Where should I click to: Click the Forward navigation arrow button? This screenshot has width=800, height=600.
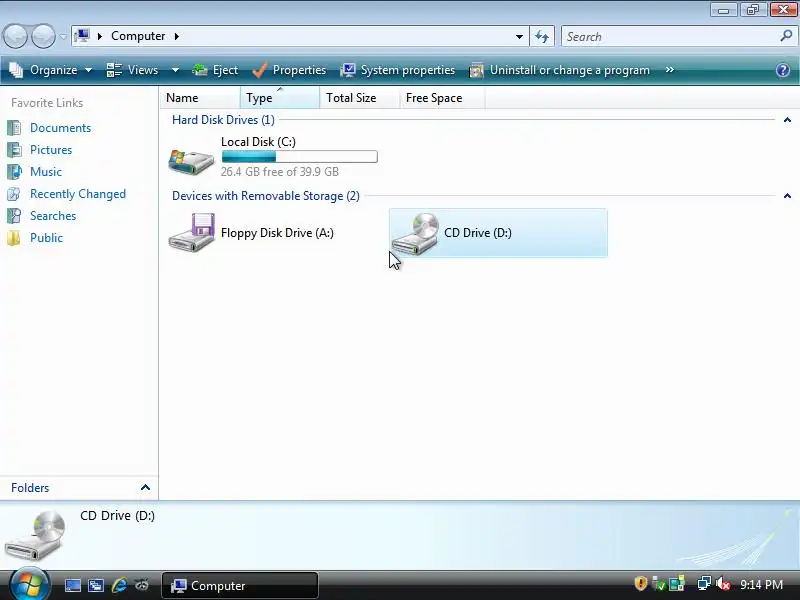[43, 36]
